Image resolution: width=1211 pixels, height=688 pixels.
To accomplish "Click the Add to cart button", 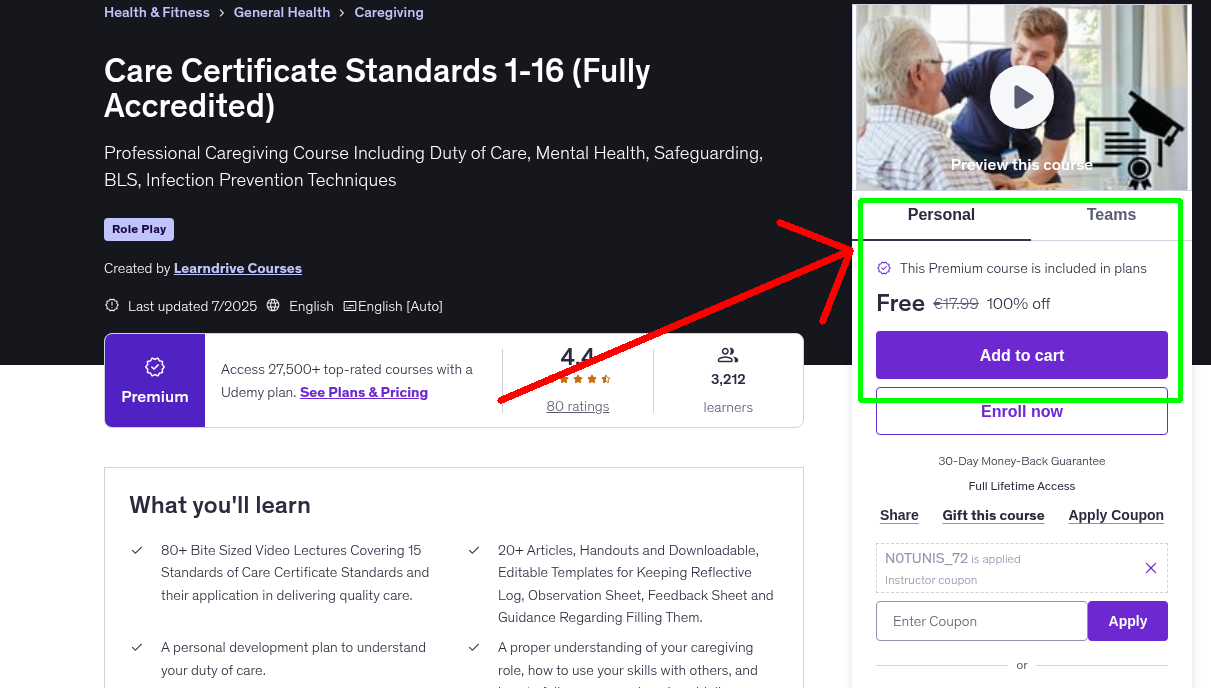I will pyautogui.click(x=1021, y=355).
